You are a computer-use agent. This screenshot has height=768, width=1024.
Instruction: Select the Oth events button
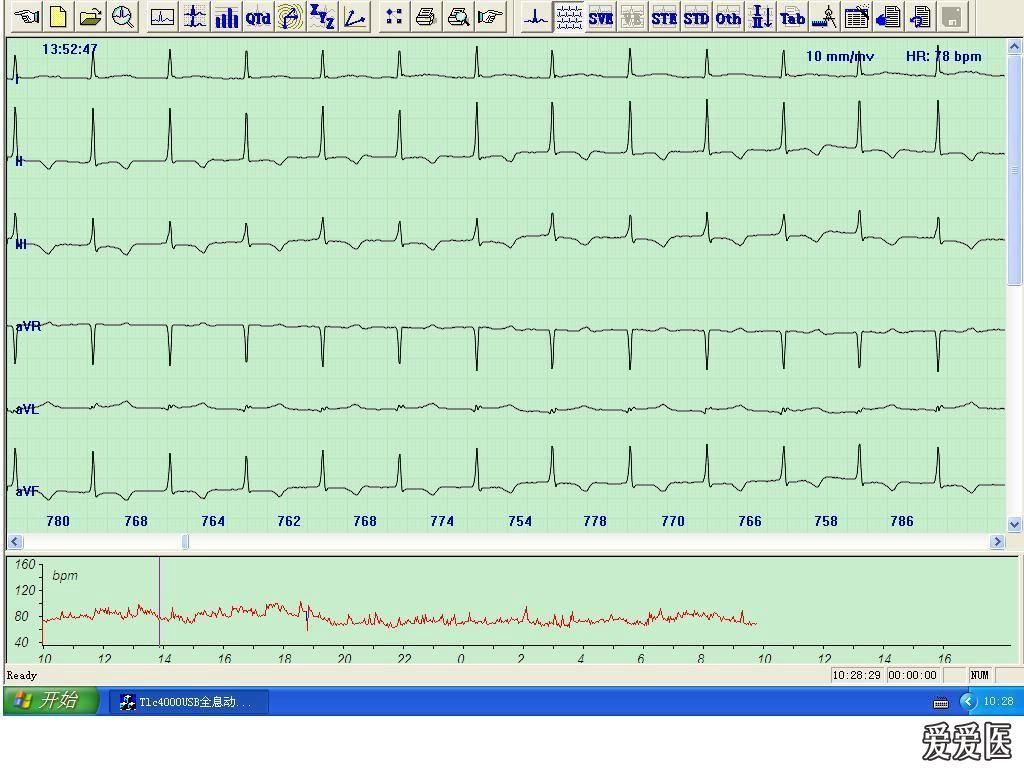[x=728, y=17]
